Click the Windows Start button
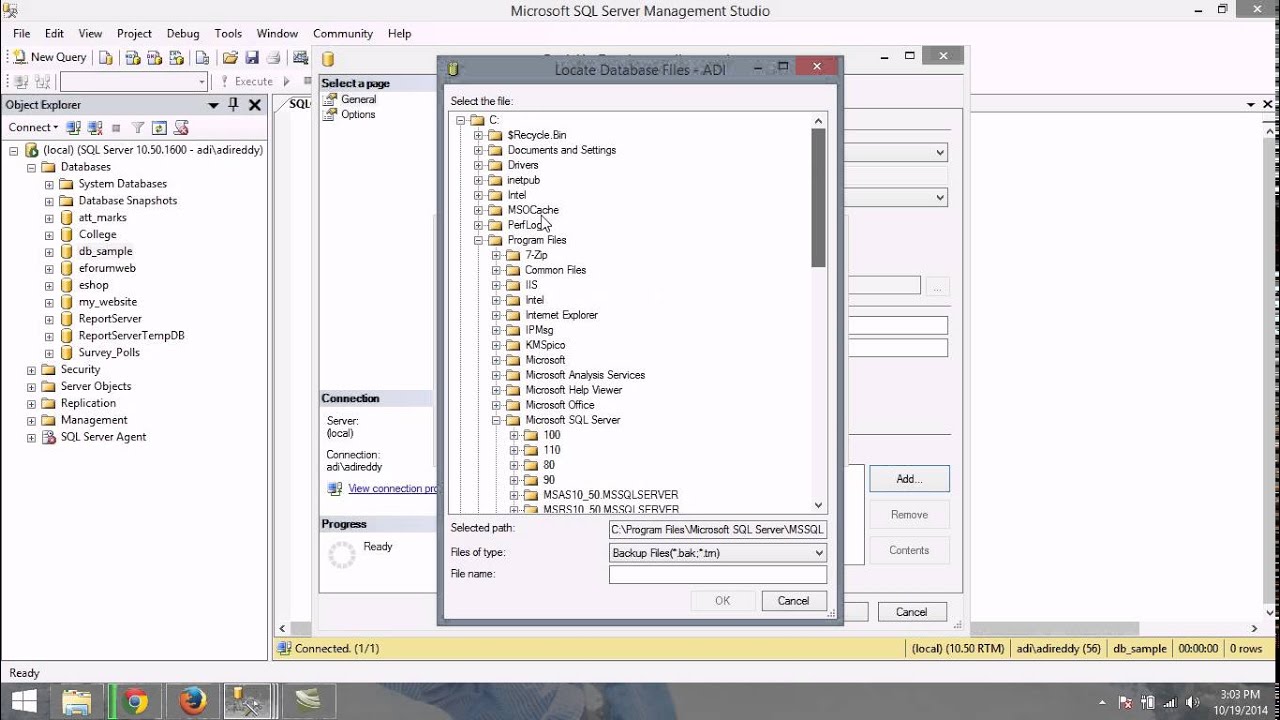The image size is (1280, 720). pyautogui.click(x=24, y=701)
